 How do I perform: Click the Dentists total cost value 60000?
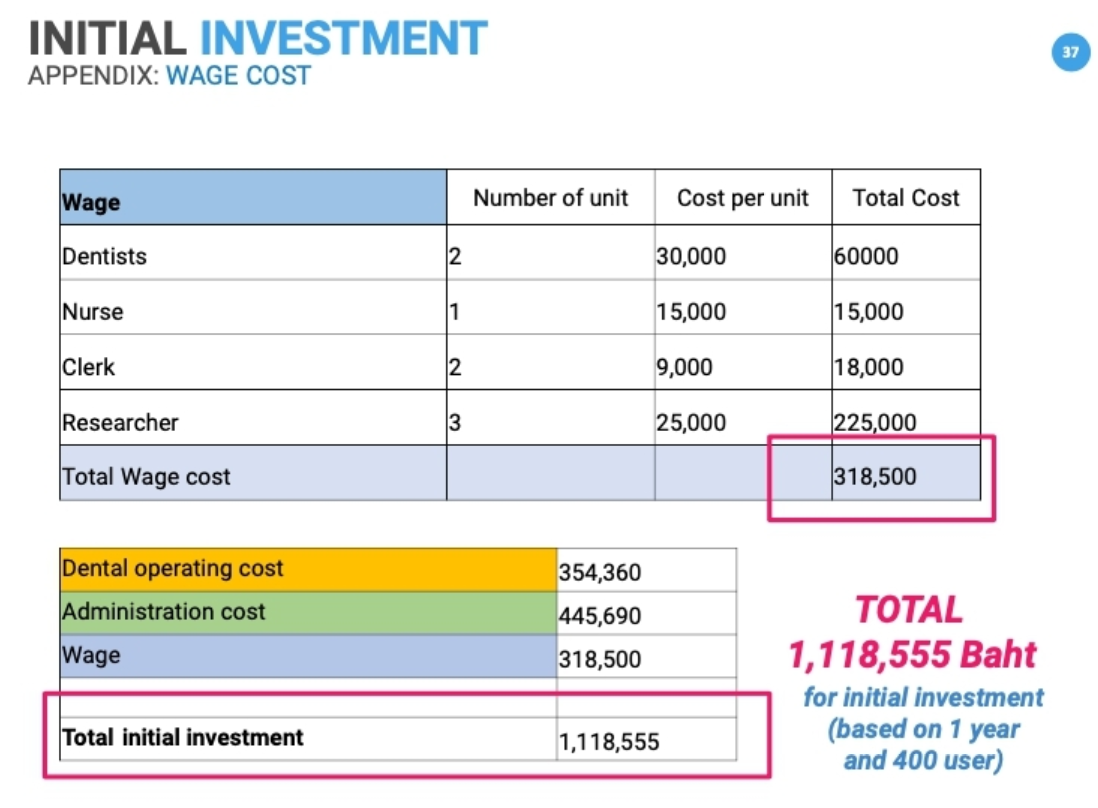[x=866, y=256]
